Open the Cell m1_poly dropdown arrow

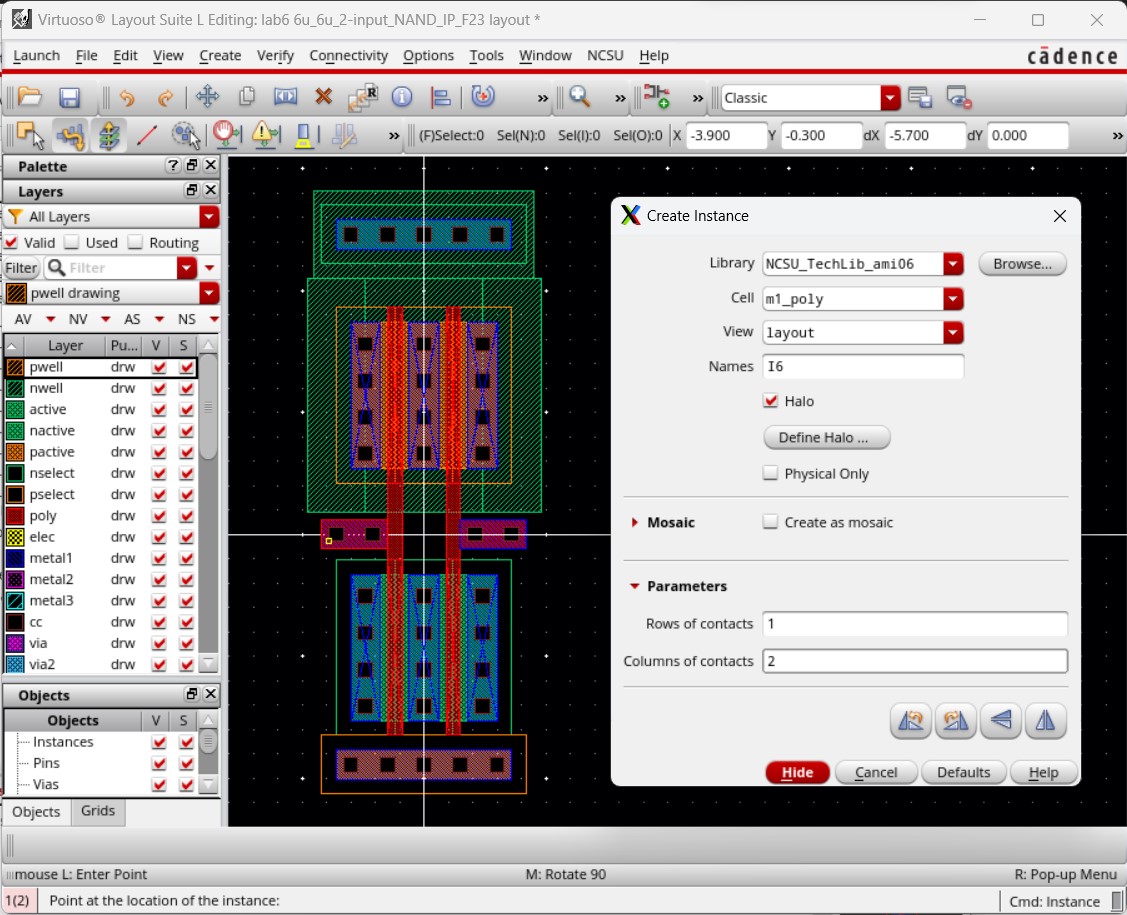953,298
